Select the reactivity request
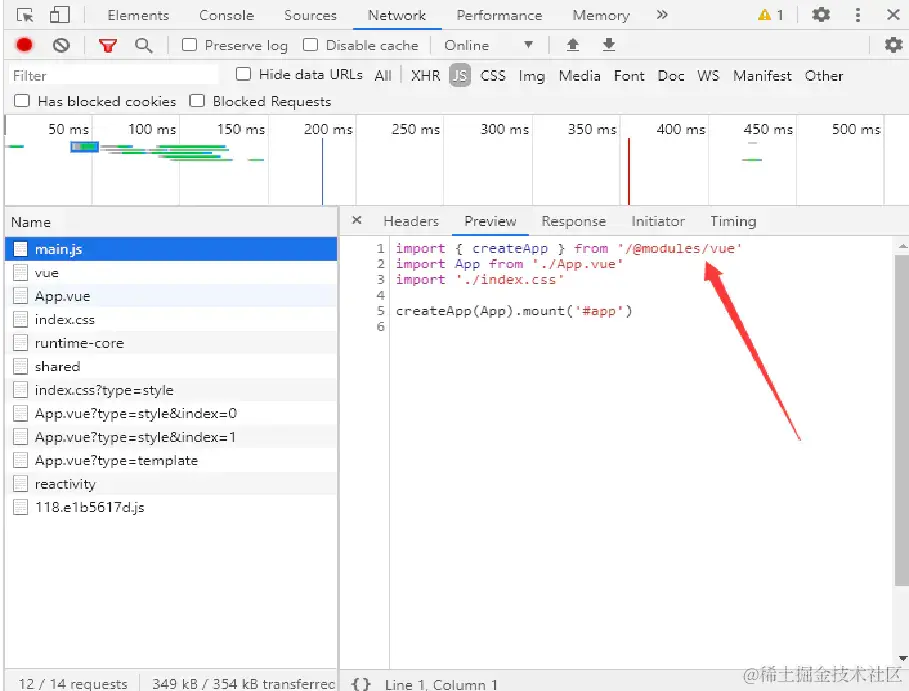 [x=171, y=484]
